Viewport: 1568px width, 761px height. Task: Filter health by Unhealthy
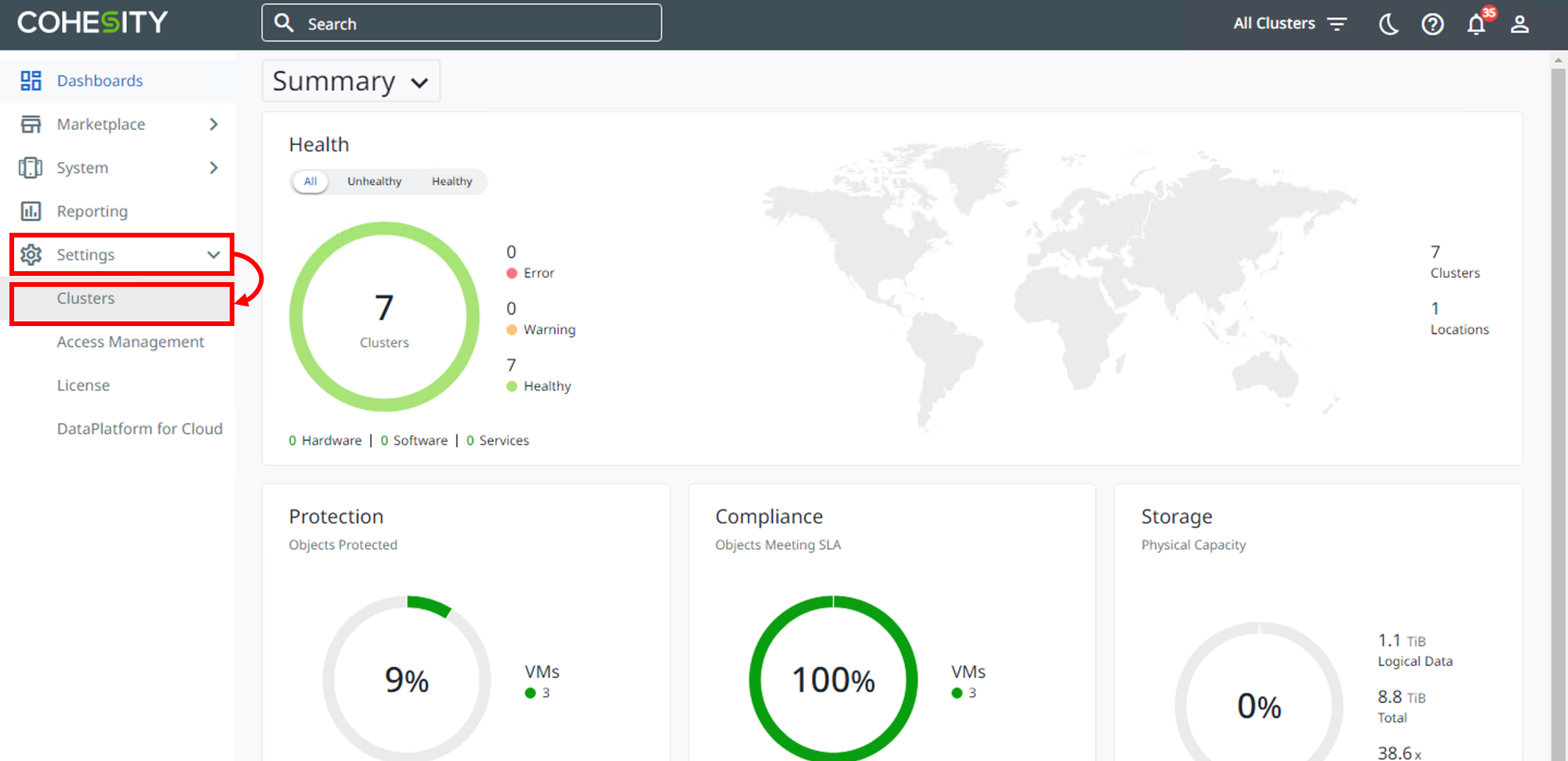[374, 181]
